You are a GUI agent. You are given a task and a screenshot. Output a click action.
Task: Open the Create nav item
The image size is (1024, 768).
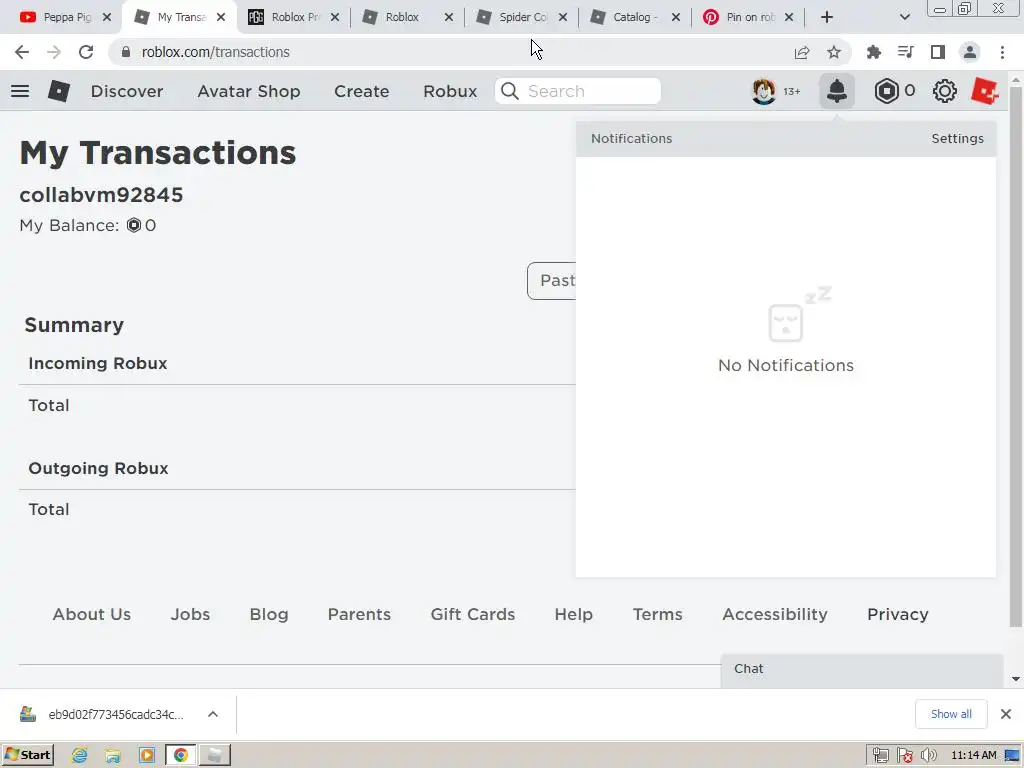point(362,91)
